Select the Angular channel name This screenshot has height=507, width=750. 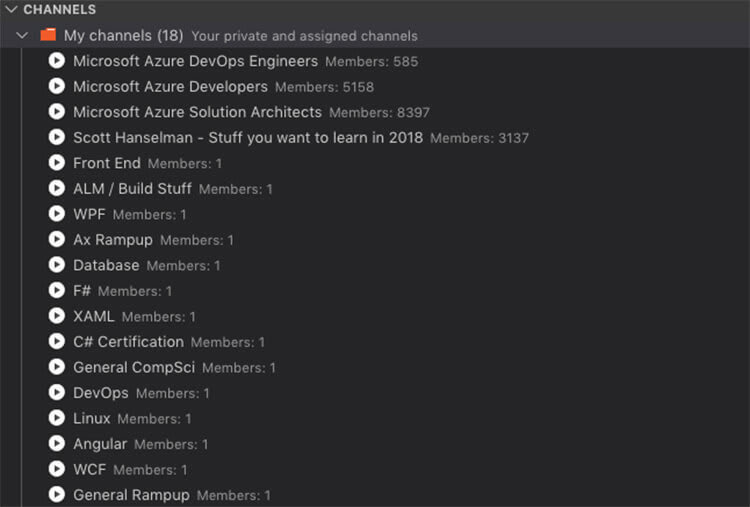pyautogui.click(x=100, y=444)
